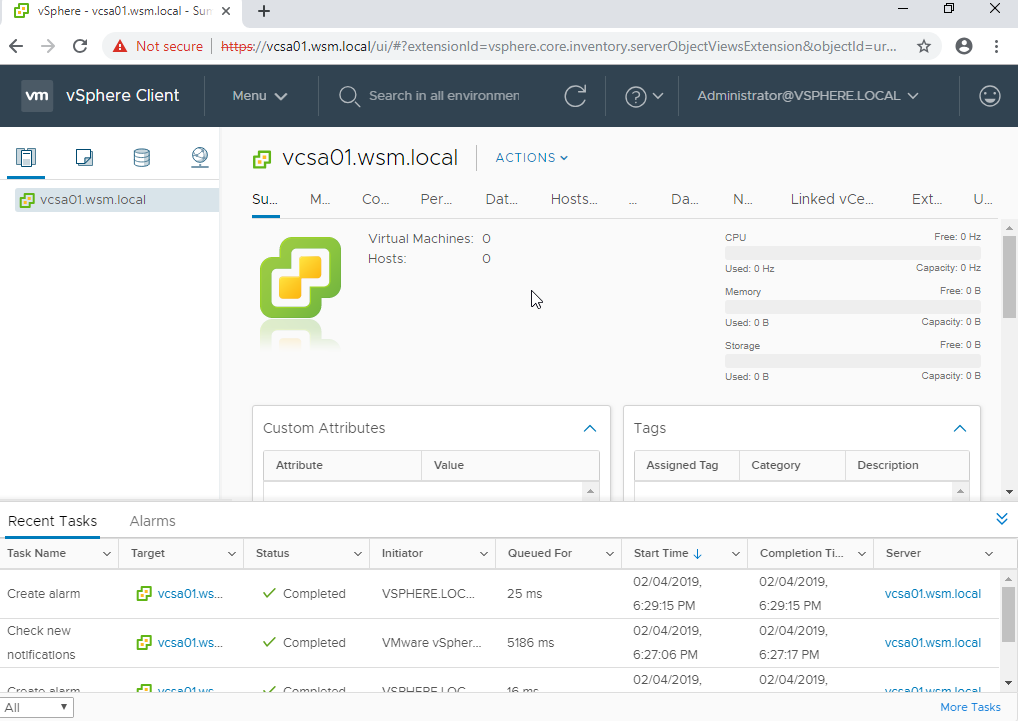The width and height of the screenshot is (1018, 721).
Task: Click the Queued For column header
Action: tap(558, 554)
